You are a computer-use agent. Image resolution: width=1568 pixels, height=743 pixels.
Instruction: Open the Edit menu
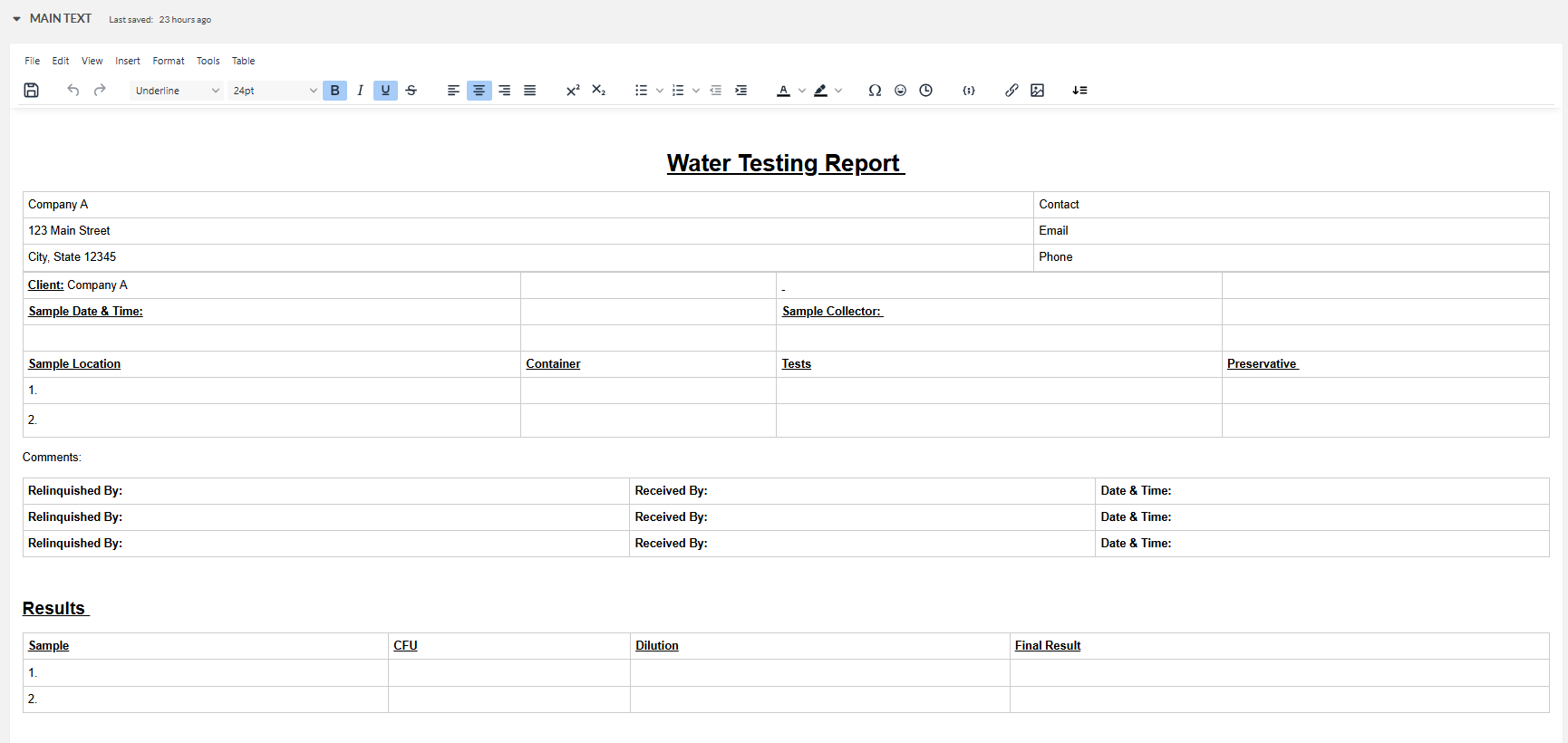[61, 61]
